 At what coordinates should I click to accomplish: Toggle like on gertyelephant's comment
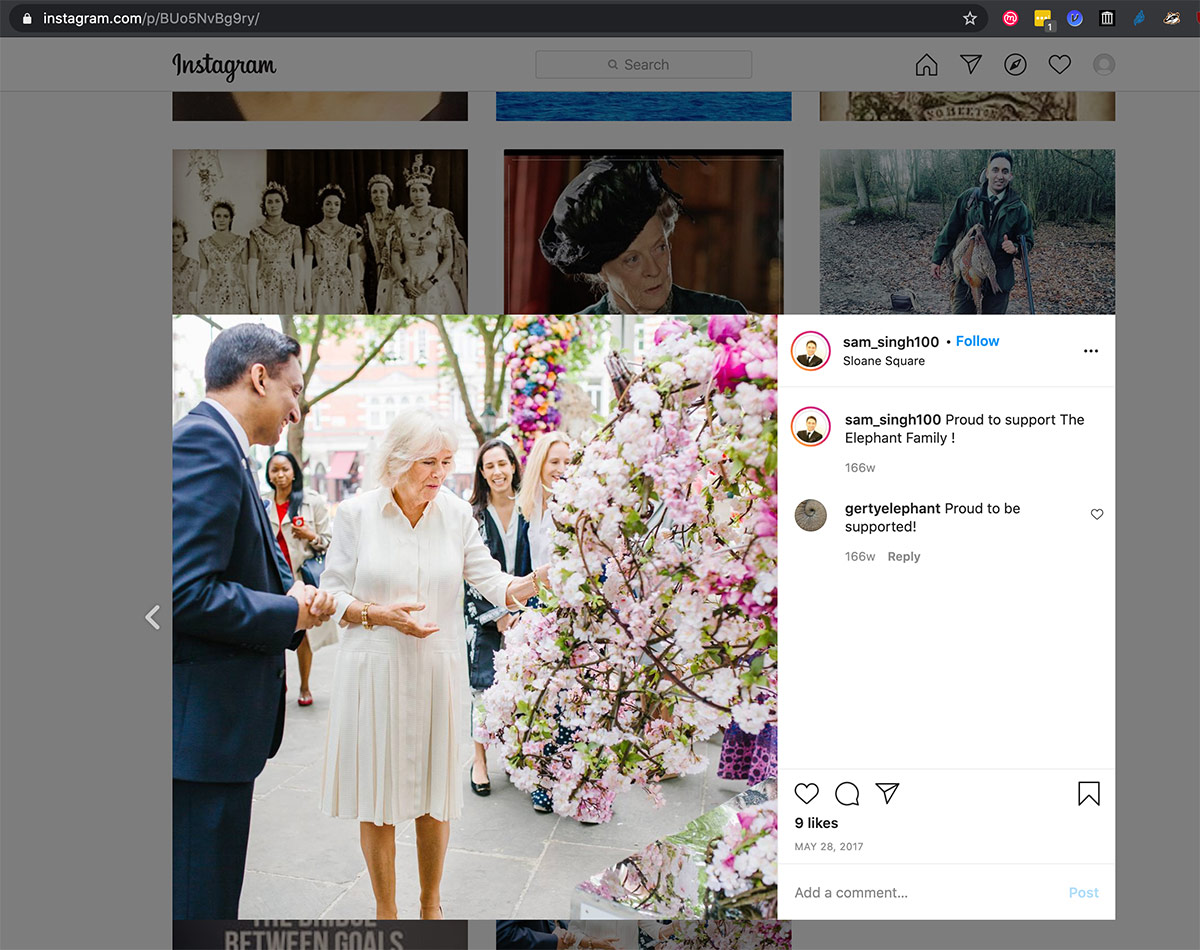click(1097, 514)
